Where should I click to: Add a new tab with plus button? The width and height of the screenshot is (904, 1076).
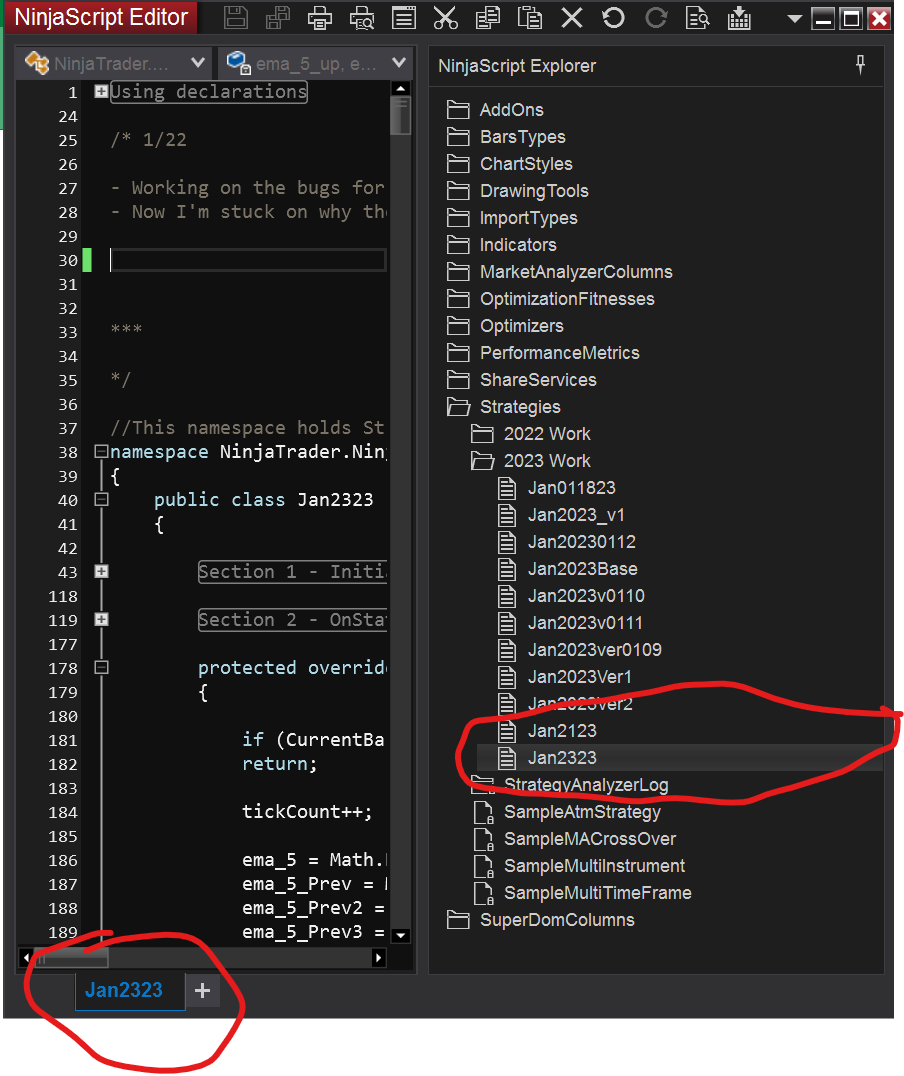tap(202, 990)
